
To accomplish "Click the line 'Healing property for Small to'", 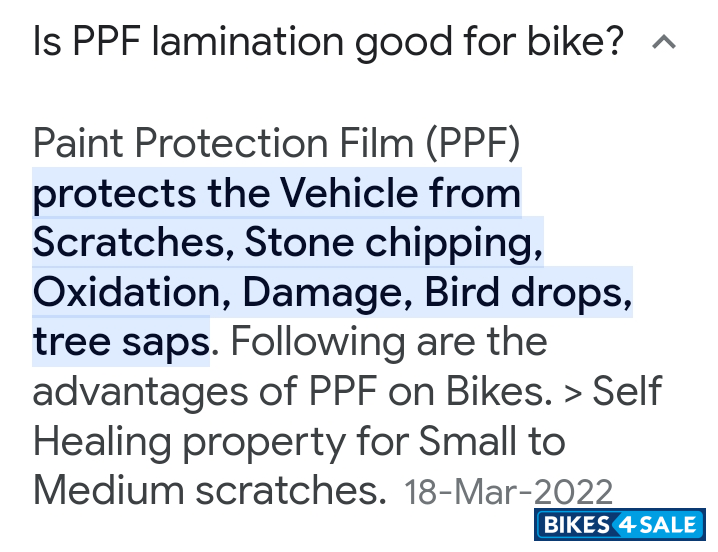I will tap(299, 440).
